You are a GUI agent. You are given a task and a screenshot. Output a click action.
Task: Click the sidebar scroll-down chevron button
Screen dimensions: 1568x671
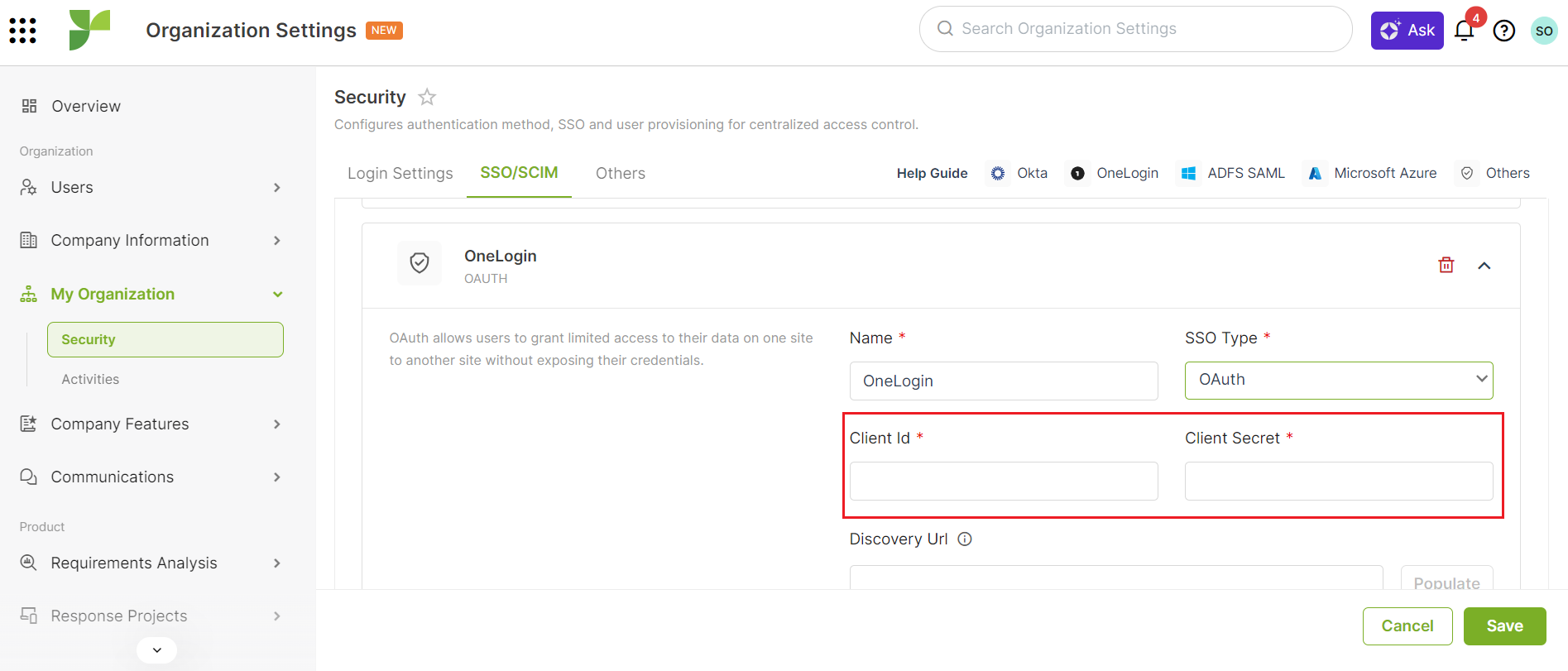tap(157, 650)
